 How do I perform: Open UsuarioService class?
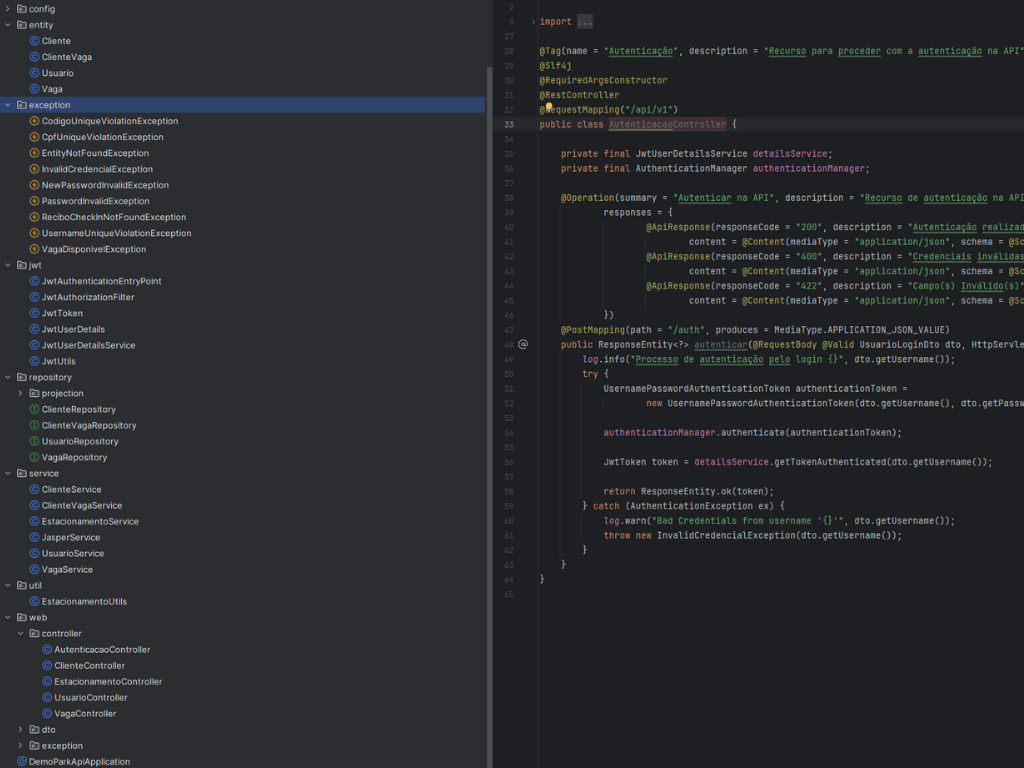click(x=72, y=553)
